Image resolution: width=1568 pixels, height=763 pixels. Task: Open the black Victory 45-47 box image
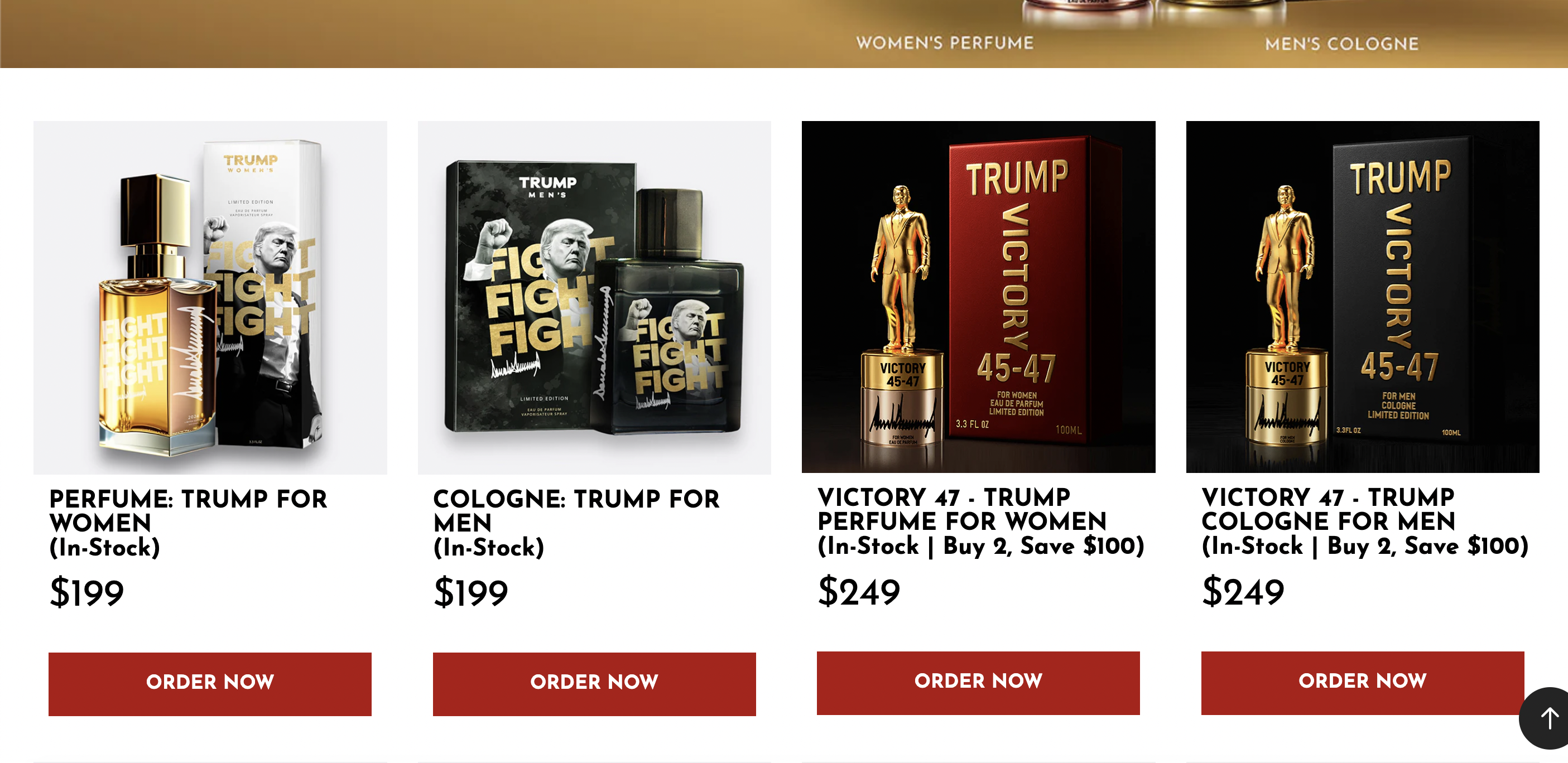point(1362,297)
